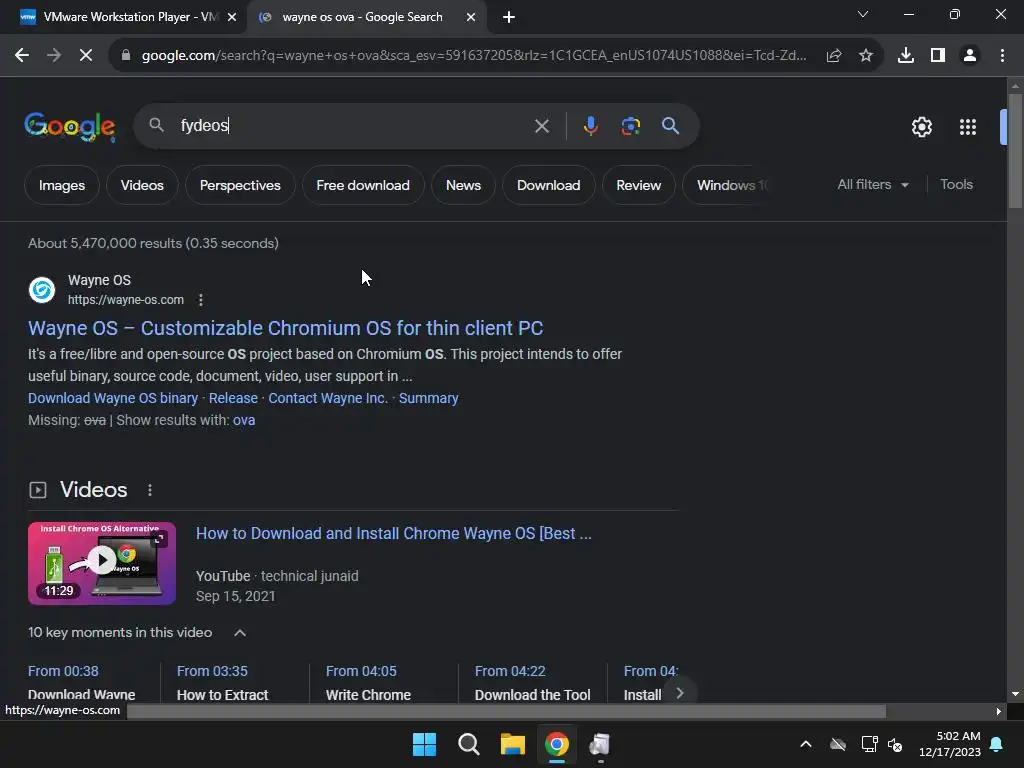Filter results by Videos
The image size is (1024, 768).
pos(142,185)
